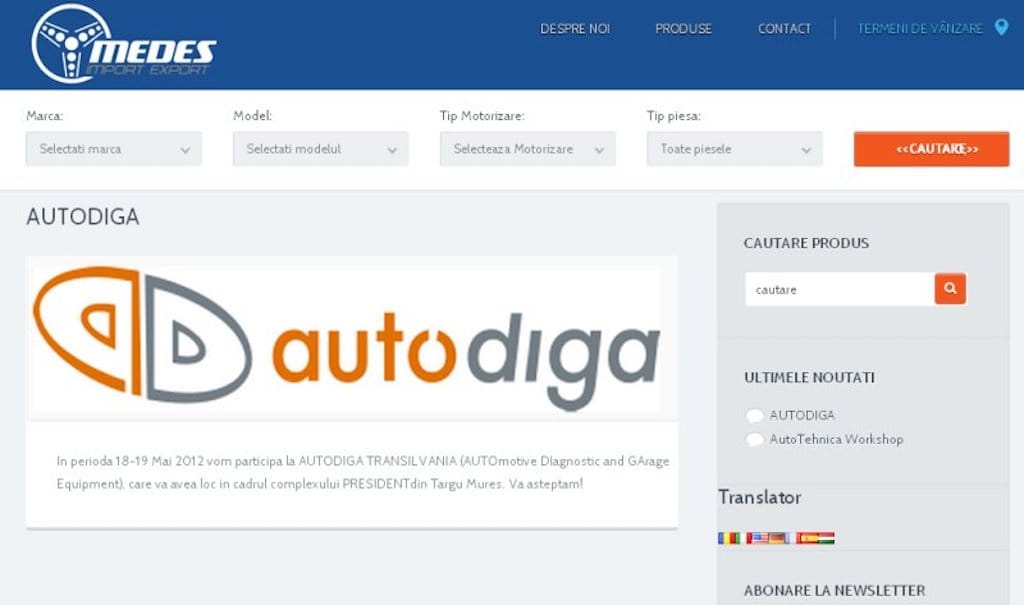Image resolution: width=1024 pixels, height=605 pixels.
Task: Click the AUTODIGA article heading
Action: 83,217
